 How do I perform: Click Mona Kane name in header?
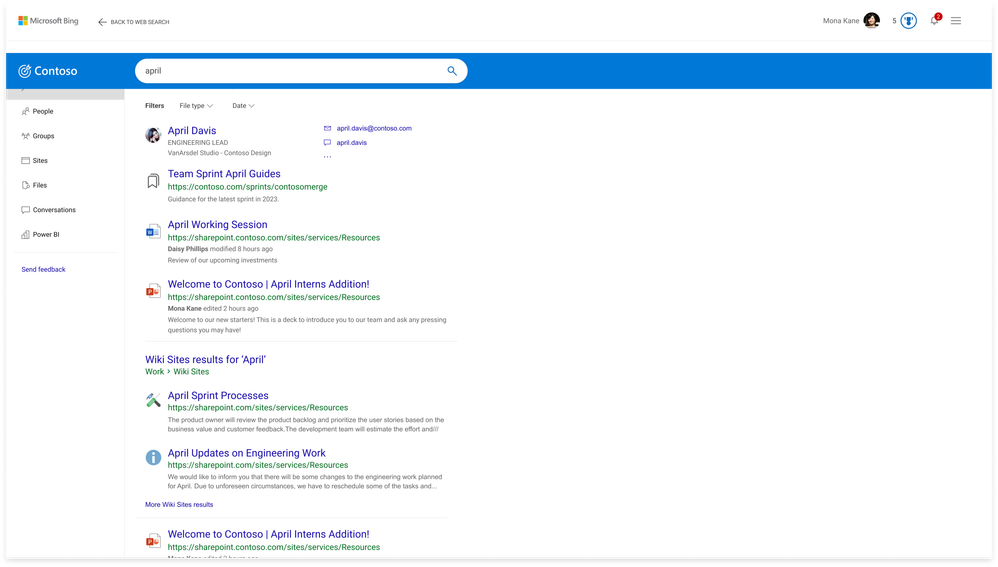pos(841,21)
